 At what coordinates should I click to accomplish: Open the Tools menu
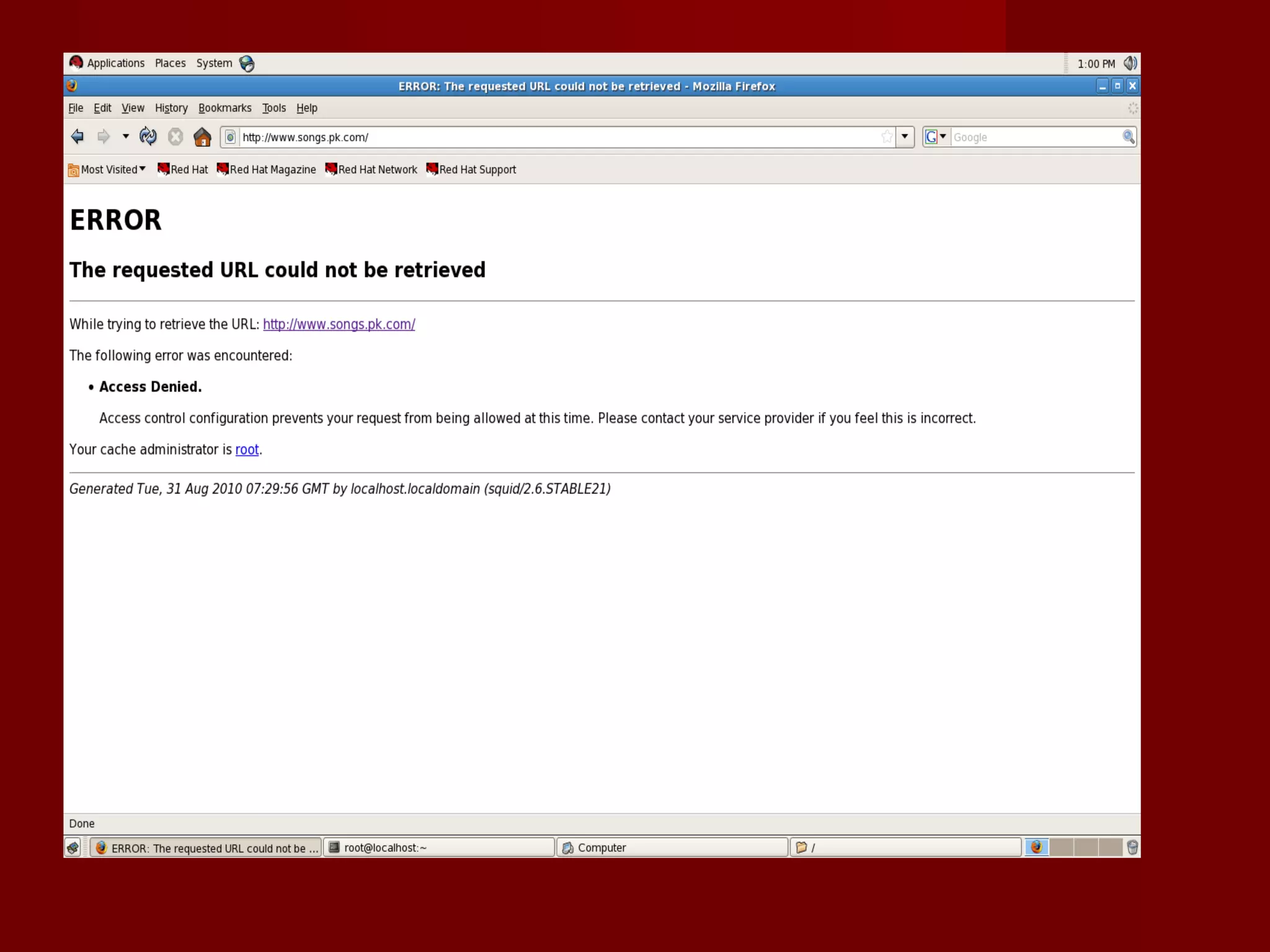[273, 108]
